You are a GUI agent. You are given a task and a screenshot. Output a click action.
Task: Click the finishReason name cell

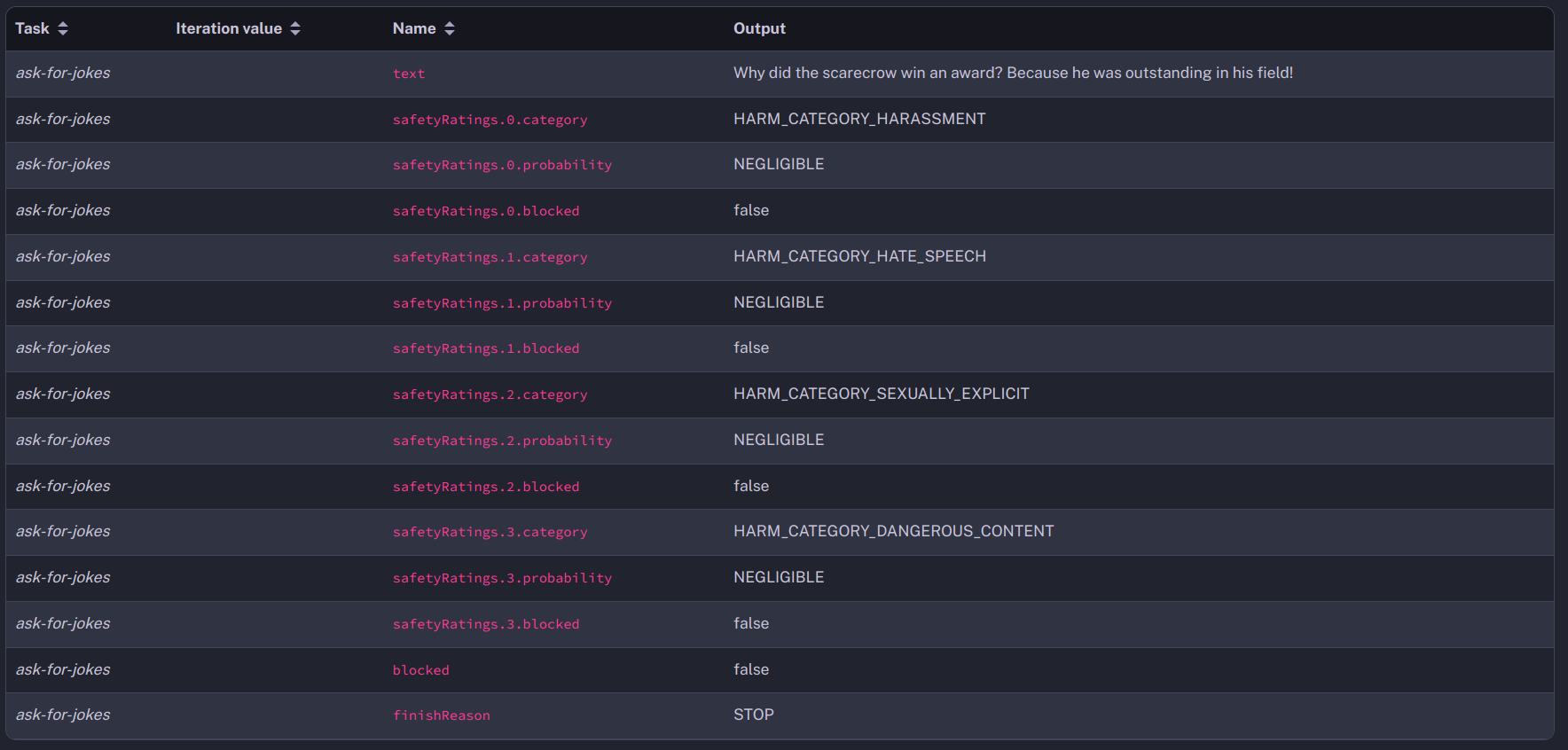(x=442, y=715)
